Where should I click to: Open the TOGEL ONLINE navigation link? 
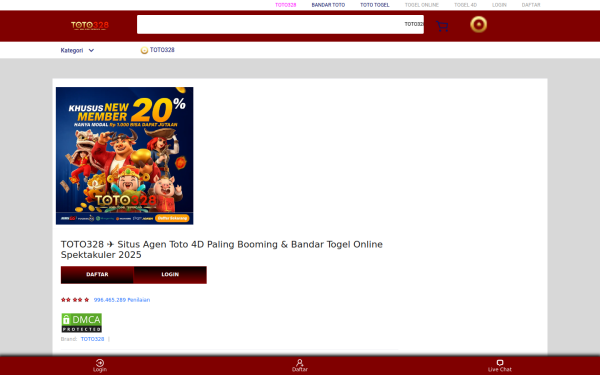pyautogui.click(x=422, y=5)
